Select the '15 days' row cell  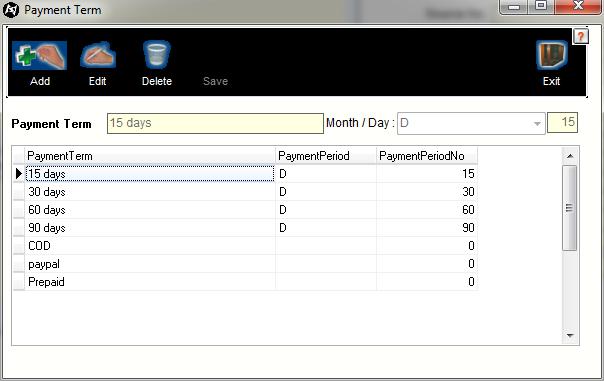click(150, 174)
